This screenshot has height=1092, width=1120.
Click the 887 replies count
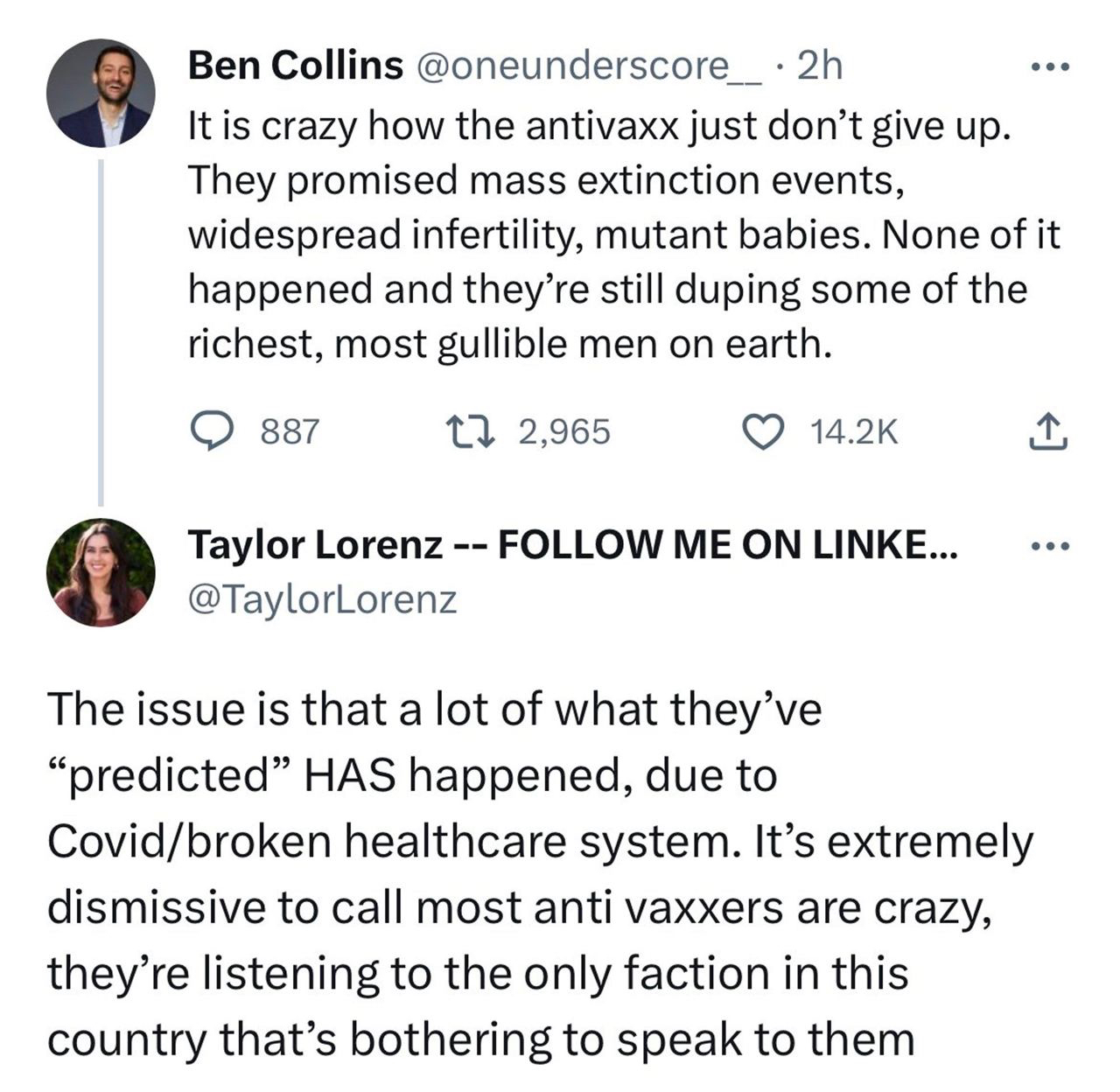(x=290, y=431)
